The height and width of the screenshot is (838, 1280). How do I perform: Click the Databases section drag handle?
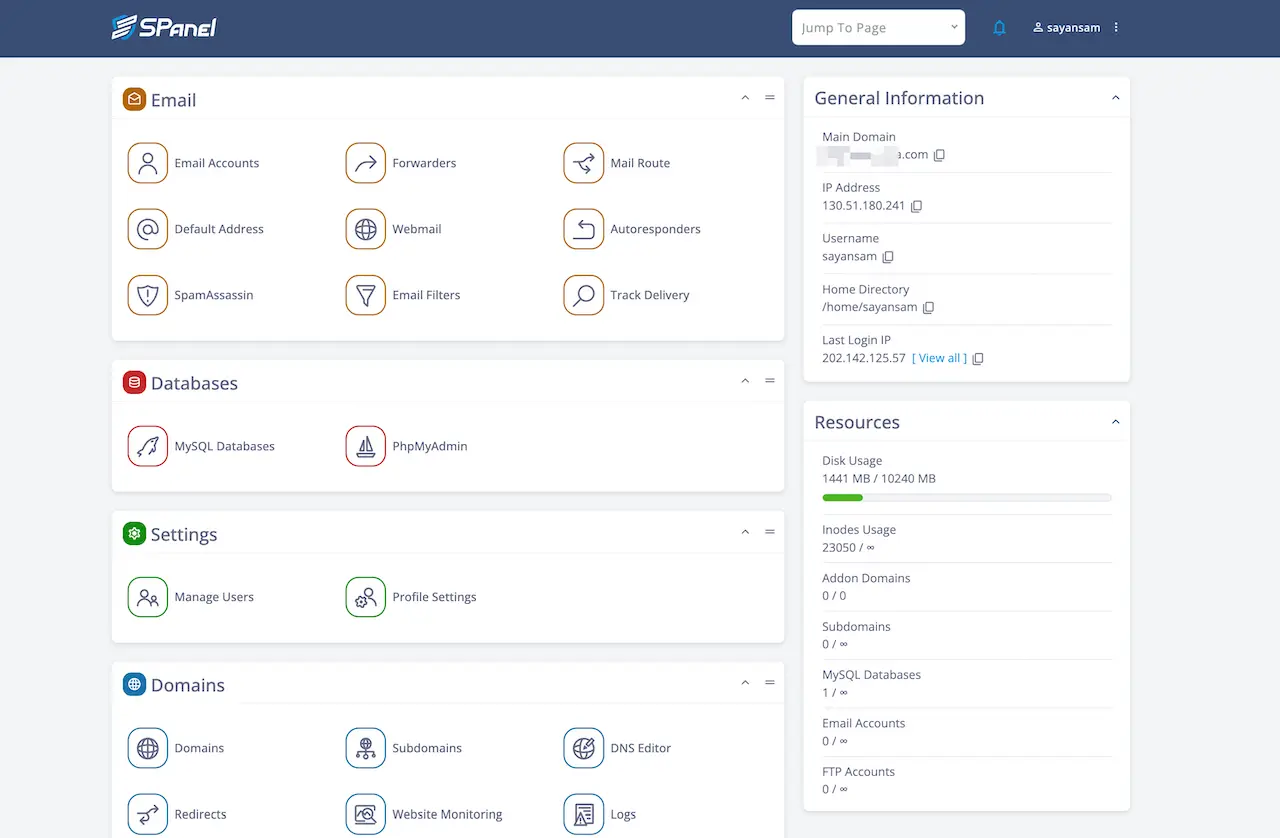(770, 381)
